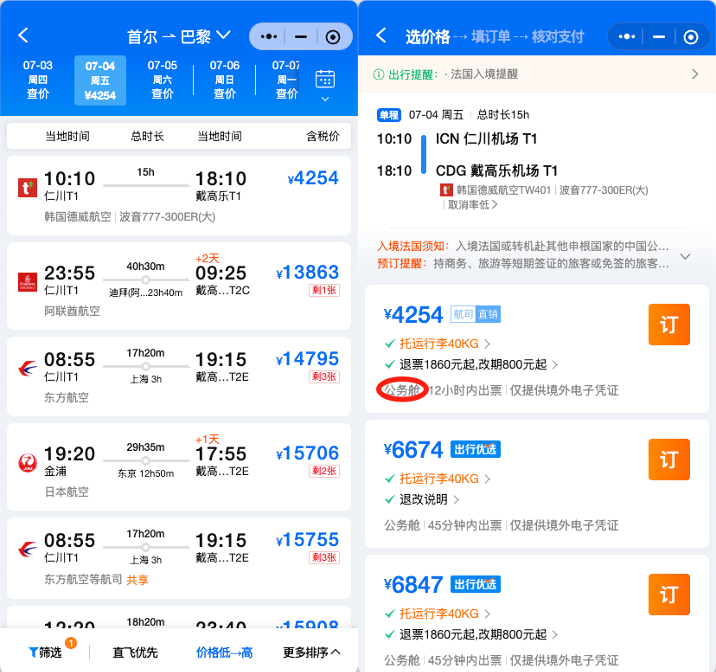Image resolution: width=716 pixels, height=672 pixels.
Task: Go back from the Seoul to Paris flight list
Action: pyautogui.click(x=23, y=35)
